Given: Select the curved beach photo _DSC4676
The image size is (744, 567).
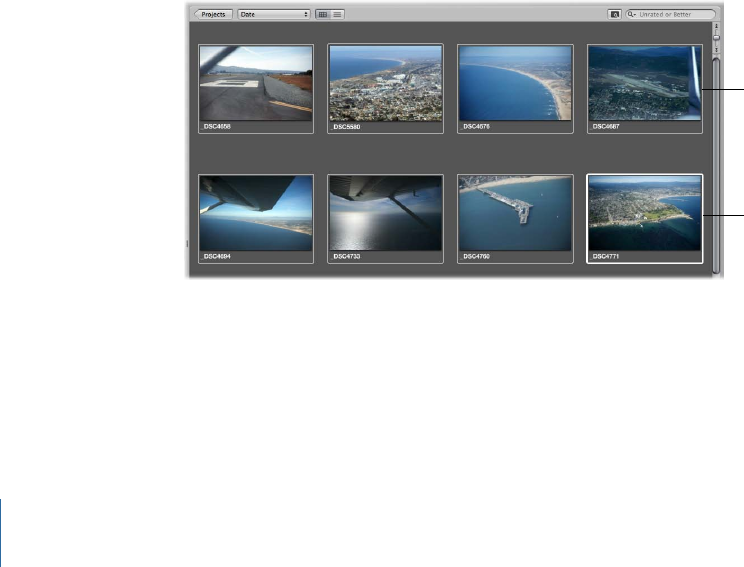Looking at the screenshot, I should point(515,83).
